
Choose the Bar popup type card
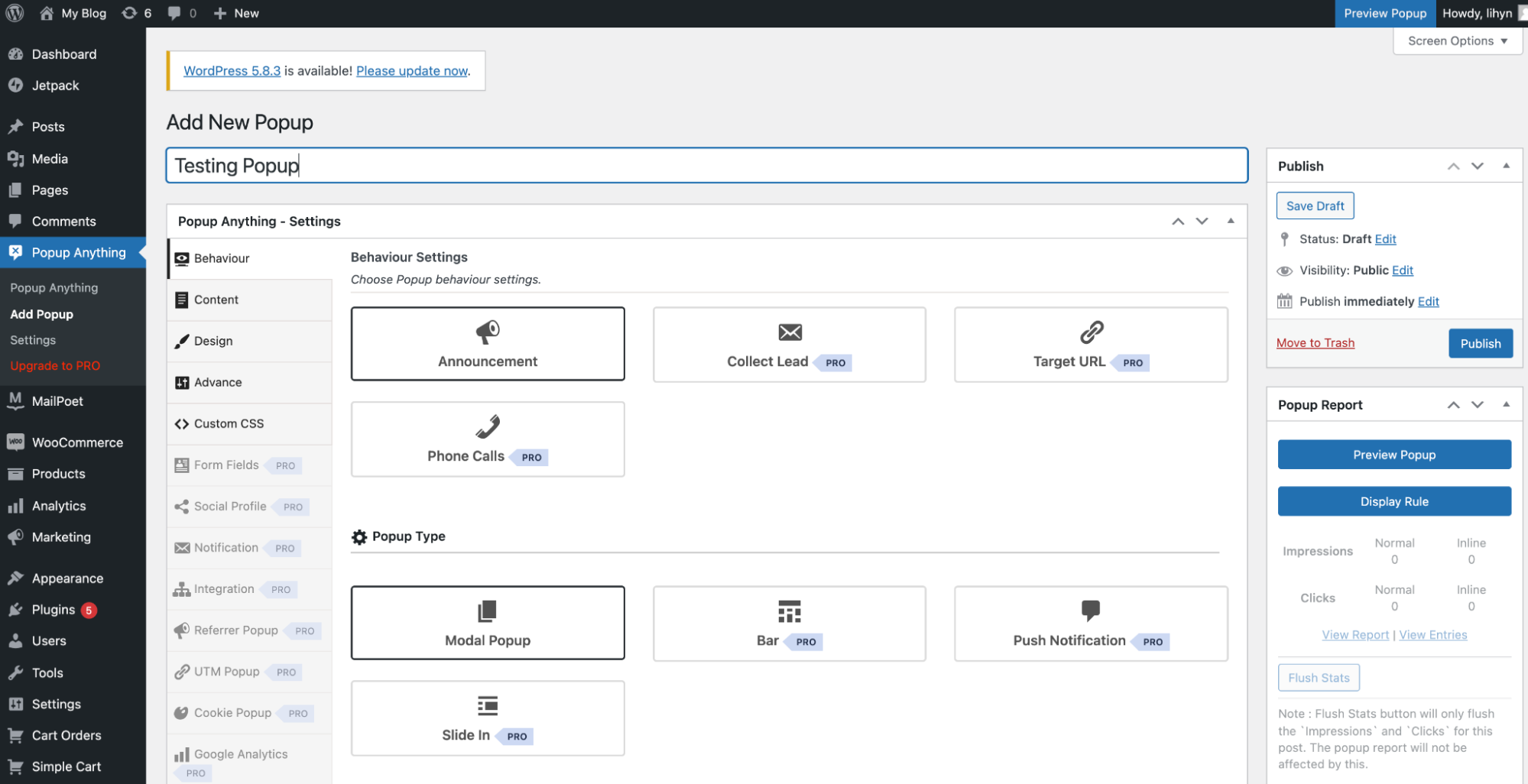789,624
